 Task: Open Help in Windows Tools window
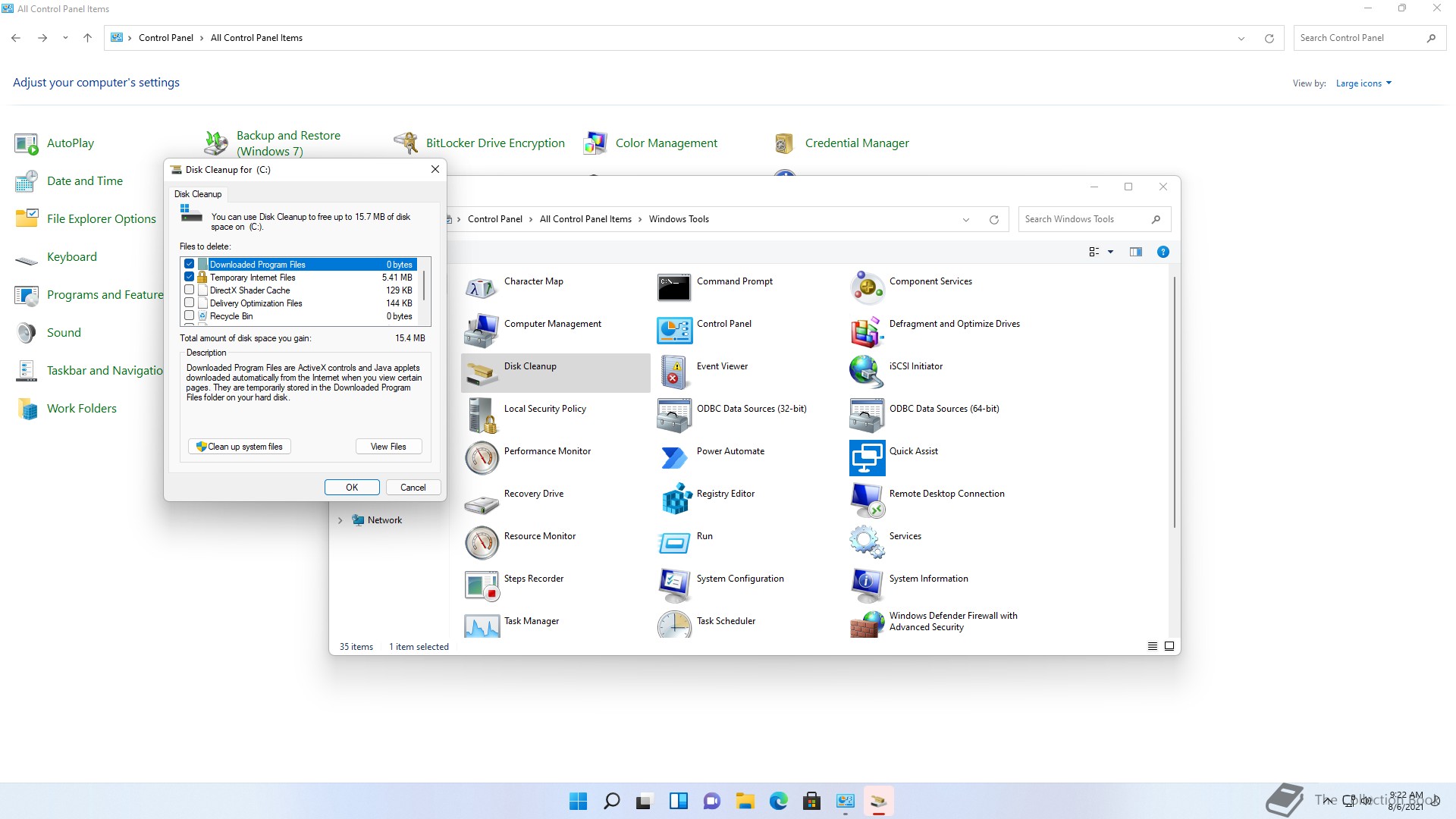tap(1163, 252)
